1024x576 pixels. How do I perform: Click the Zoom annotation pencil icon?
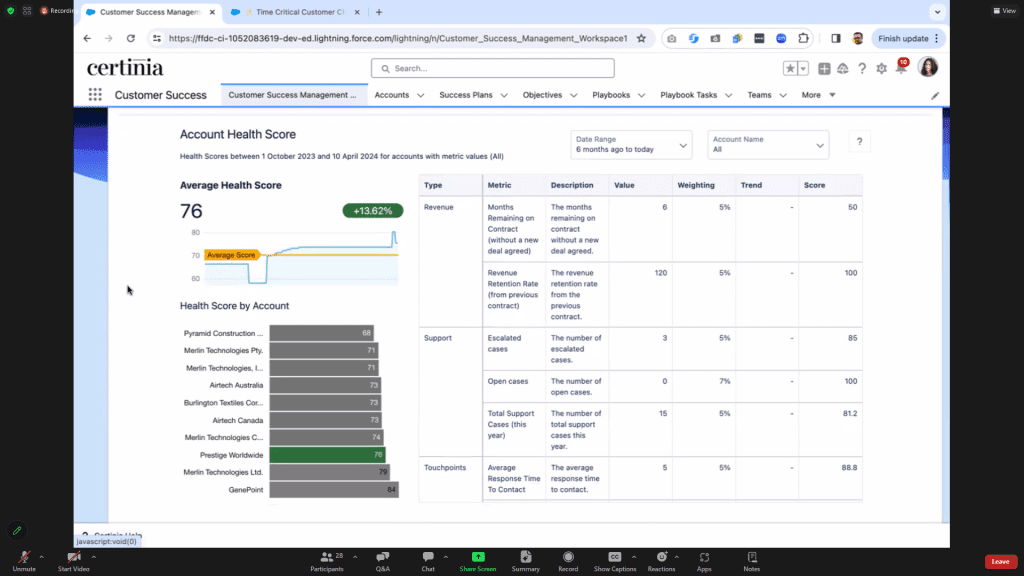pyautogui.click(x=17, y=531)
